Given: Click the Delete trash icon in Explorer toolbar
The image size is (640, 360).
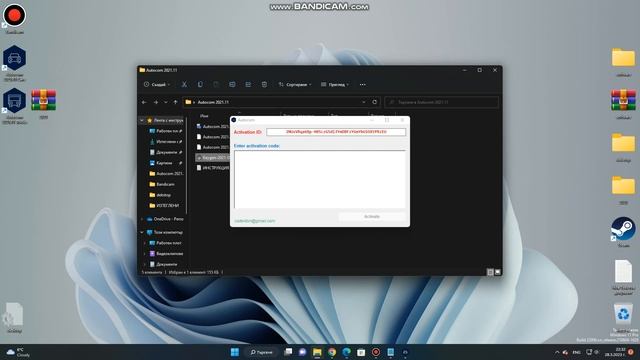Looking at the screenshot, I should [x=264, y=84].
